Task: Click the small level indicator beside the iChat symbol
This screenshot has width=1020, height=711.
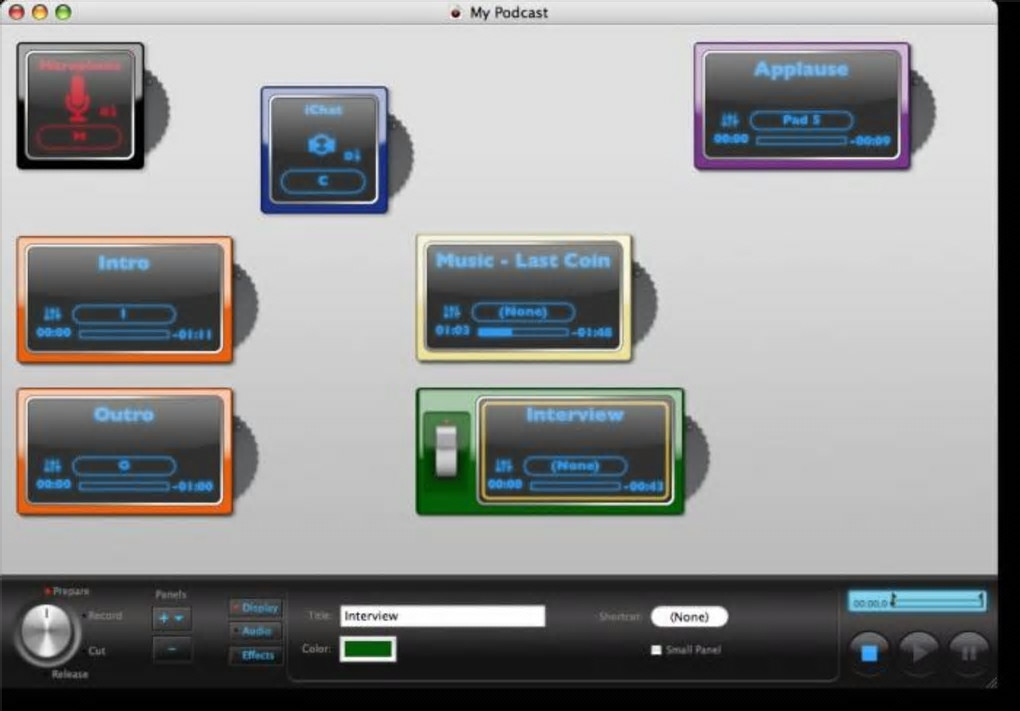Action: click(x=352, y=155)
